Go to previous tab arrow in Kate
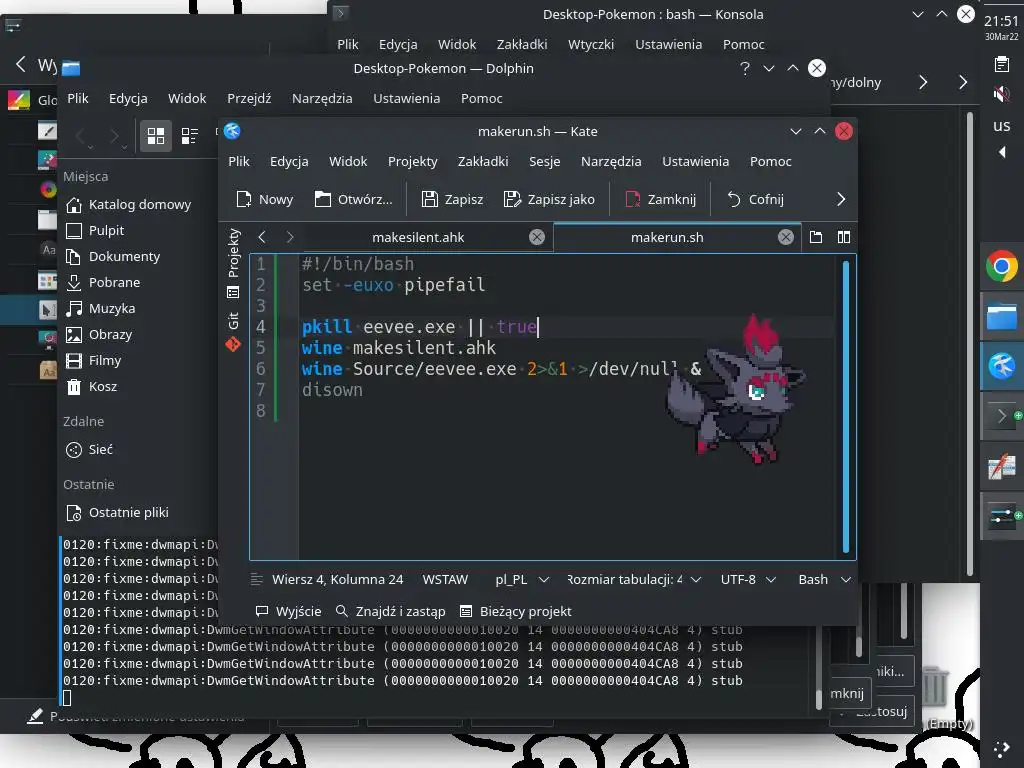 pos(262,237)
